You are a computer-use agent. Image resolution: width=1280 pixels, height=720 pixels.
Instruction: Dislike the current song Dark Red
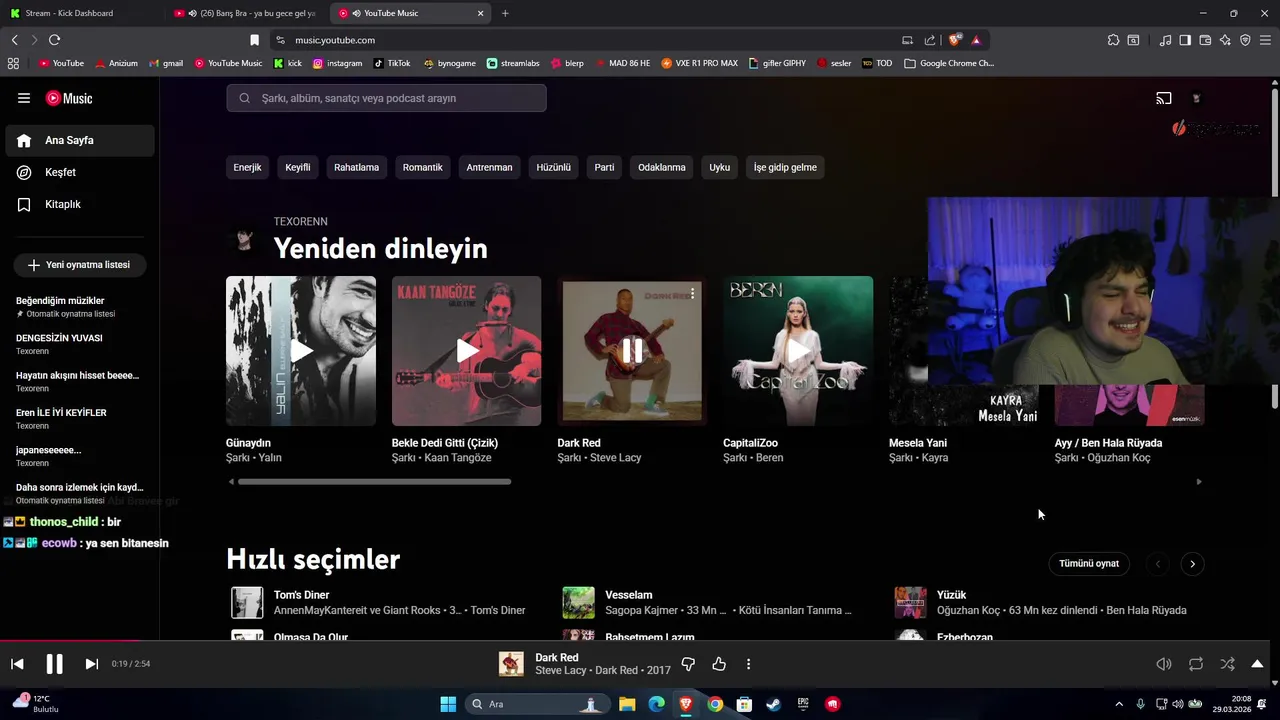pos(688,664)
